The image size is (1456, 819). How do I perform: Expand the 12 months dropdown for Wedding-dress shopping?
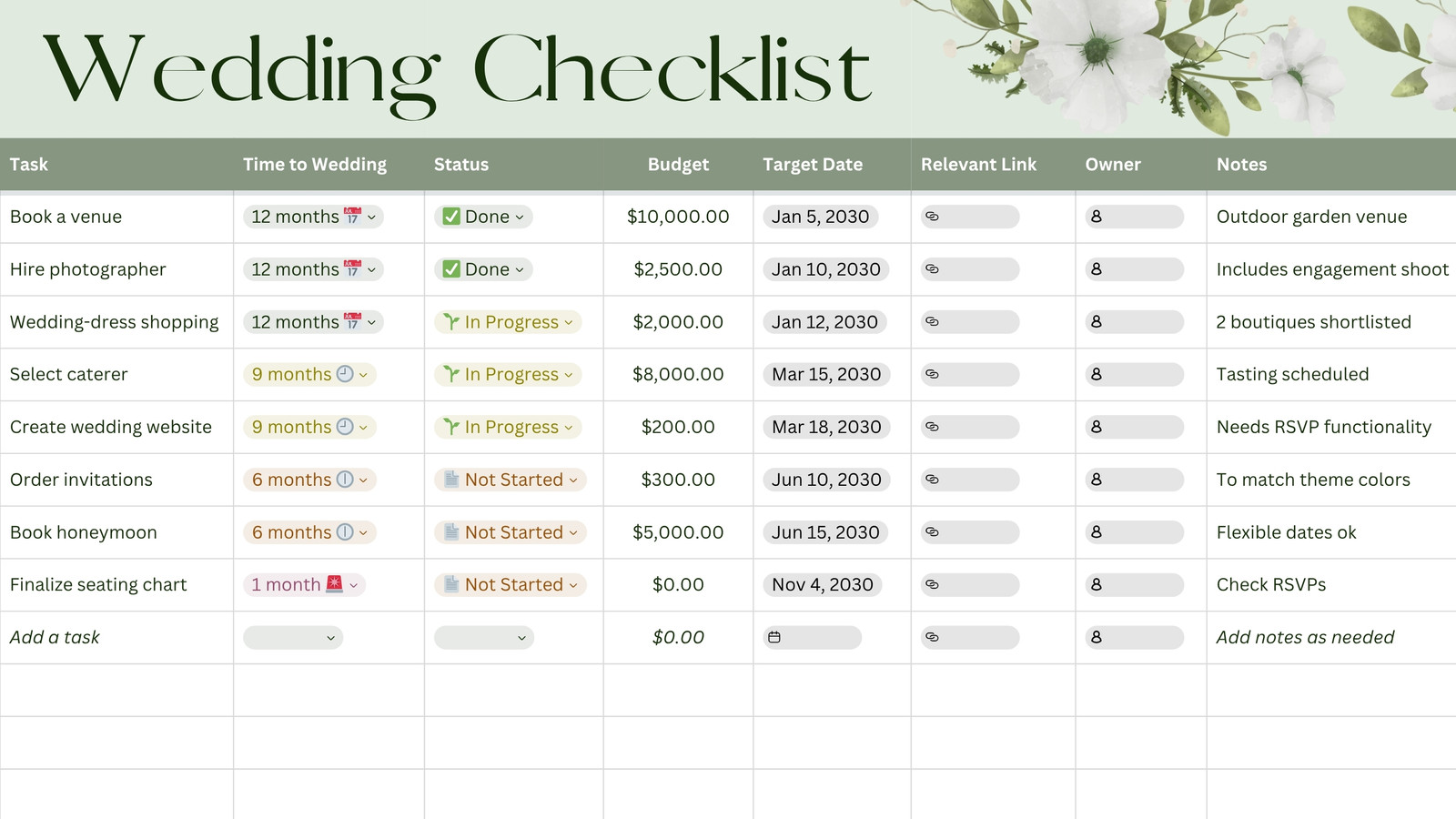(313, 322)
